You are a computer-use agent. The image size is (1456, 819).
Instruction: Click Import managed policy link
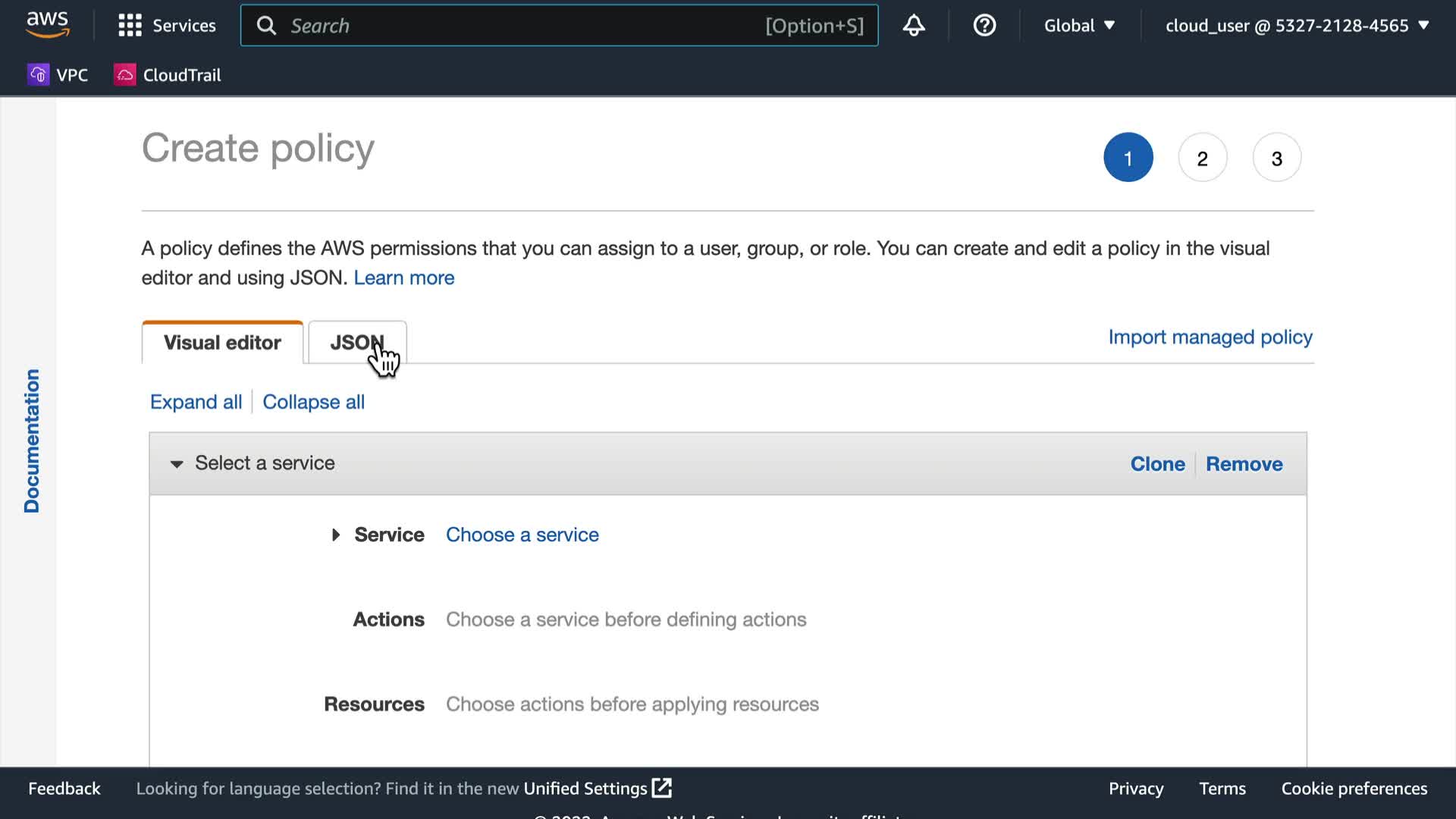point(1210,337)
